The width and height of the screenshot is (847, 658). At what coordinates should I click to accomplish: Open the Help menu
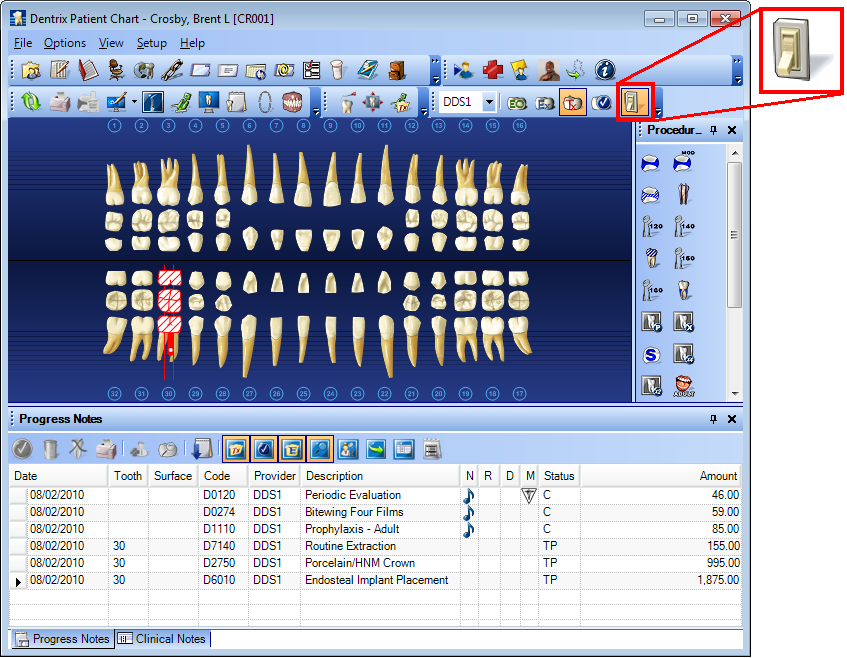(x=192, y=43)
